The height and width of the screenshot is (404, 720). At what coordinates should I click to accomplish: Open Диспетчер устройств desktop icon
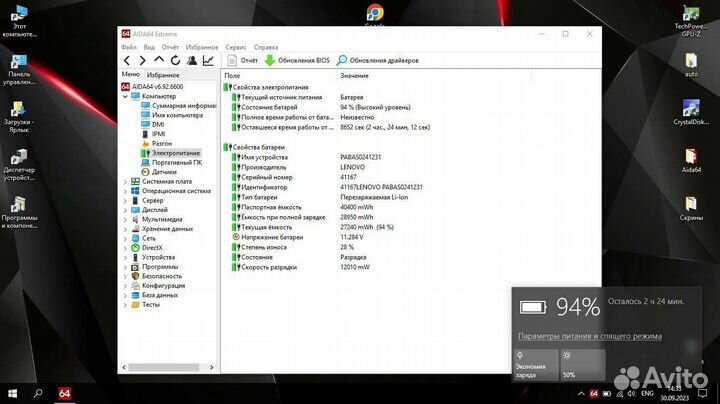pyautogui.click(x=19, y=165)
